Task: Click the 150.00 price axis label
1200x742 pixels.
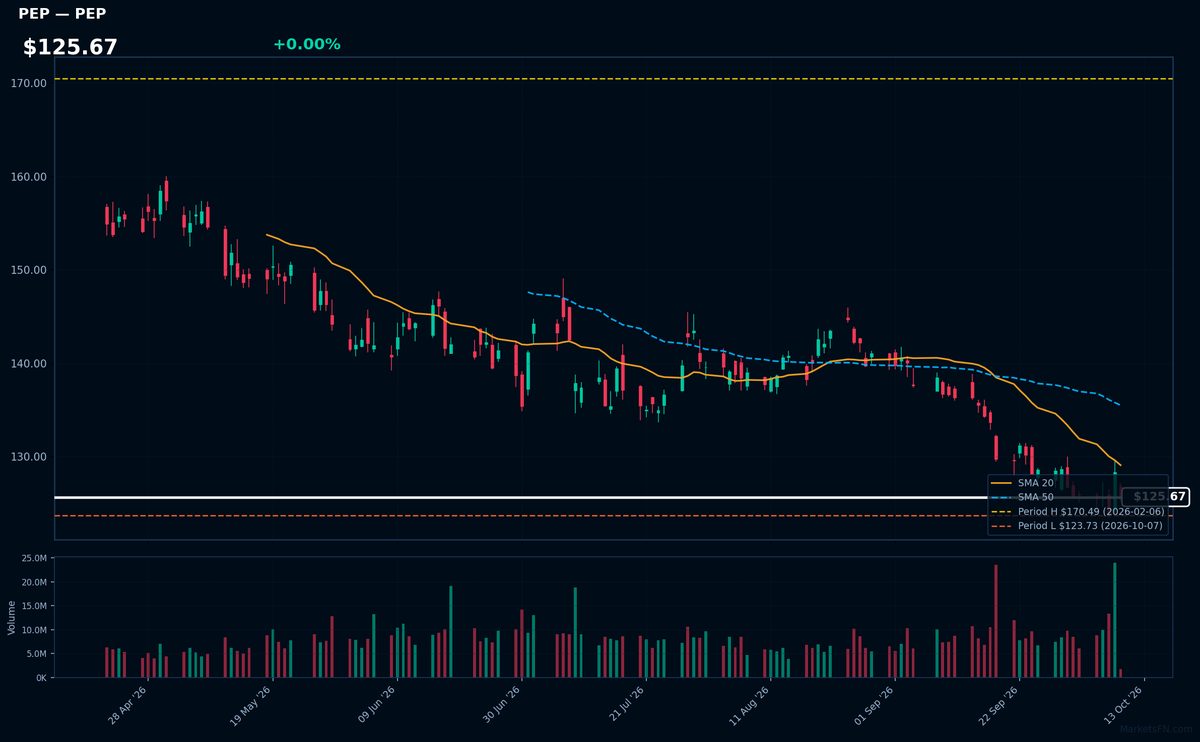Action: 30,270
